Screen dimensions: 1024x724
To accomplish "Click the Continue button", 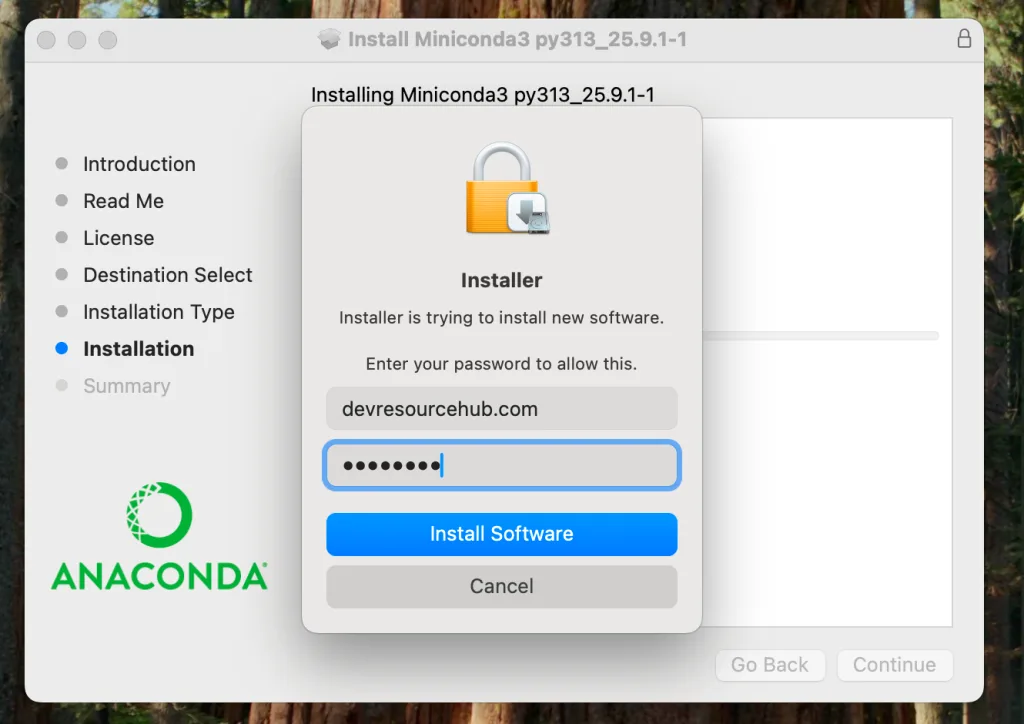I will pos(894,665).
